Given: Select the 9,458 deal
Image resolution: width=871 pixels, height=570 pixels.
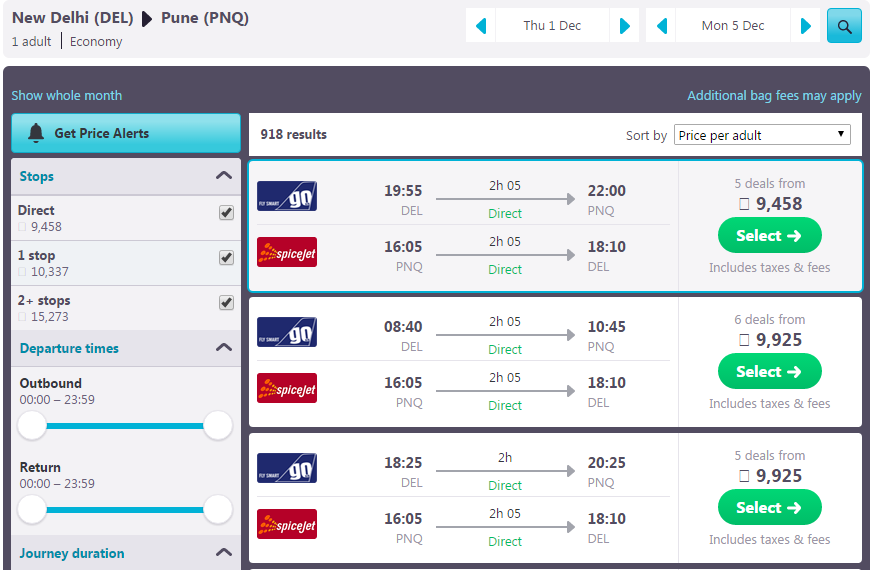Looking at the screenshot, I should [x=769, y=236].
